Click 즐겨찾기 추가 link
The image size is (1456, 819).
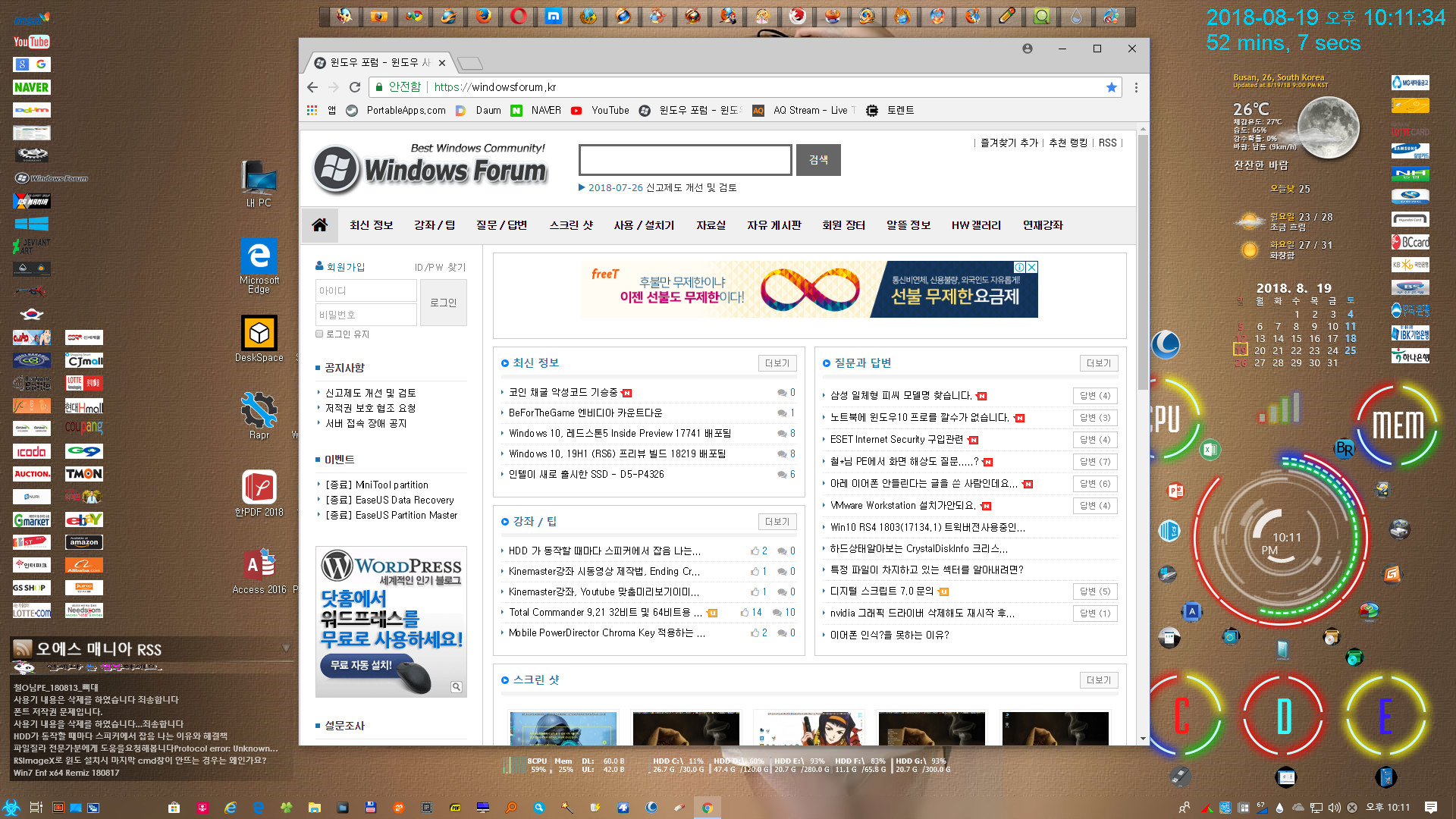click(1009, 143)
